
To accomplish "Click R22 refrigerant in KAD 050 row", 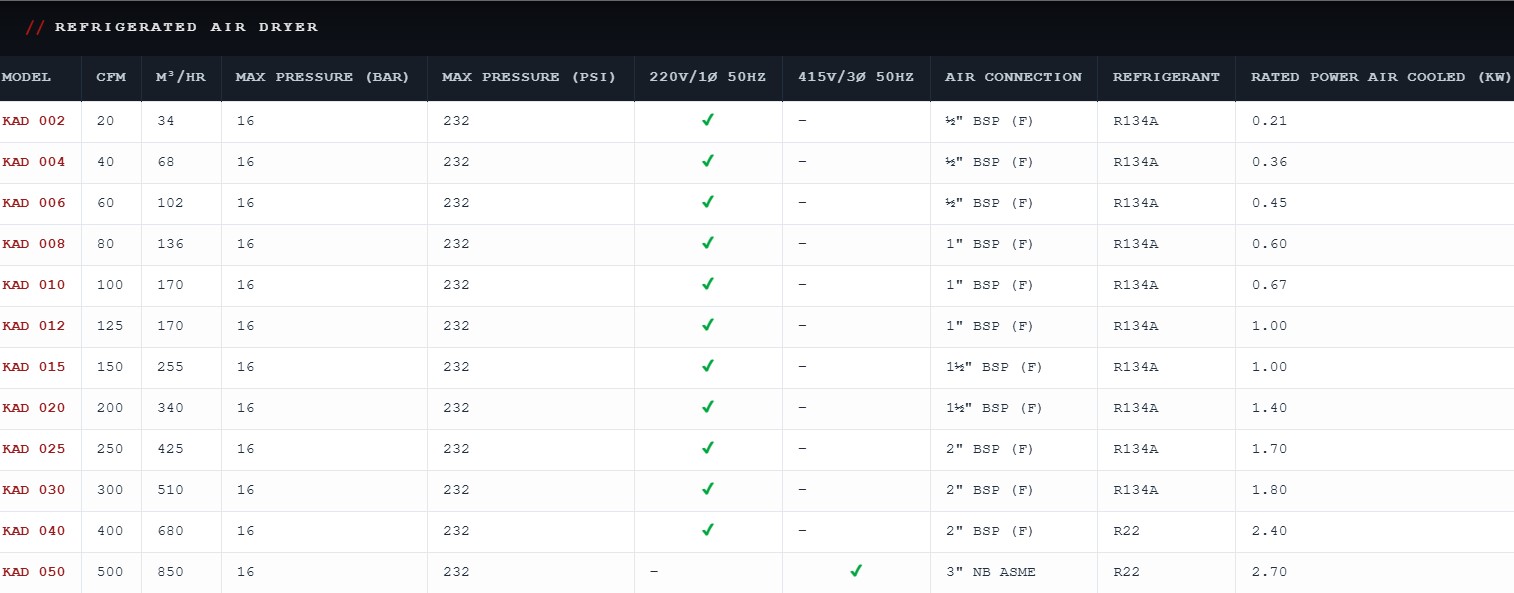I will point(1126,572).
